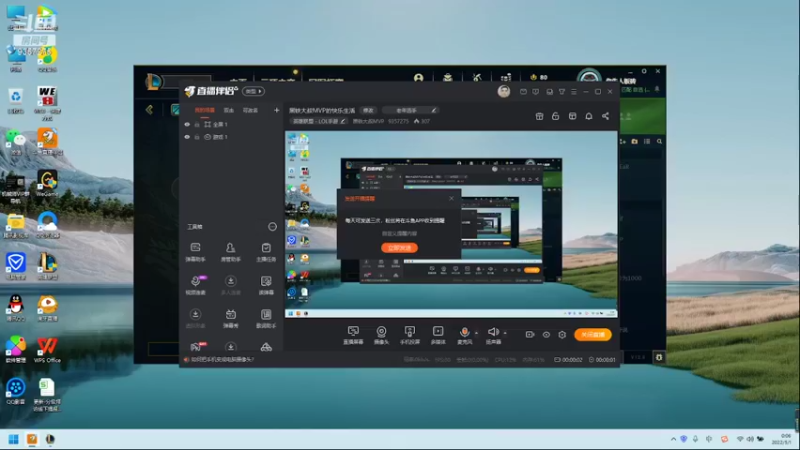
Task: Collapse the toolbox panel
Action: click(272, 227)
